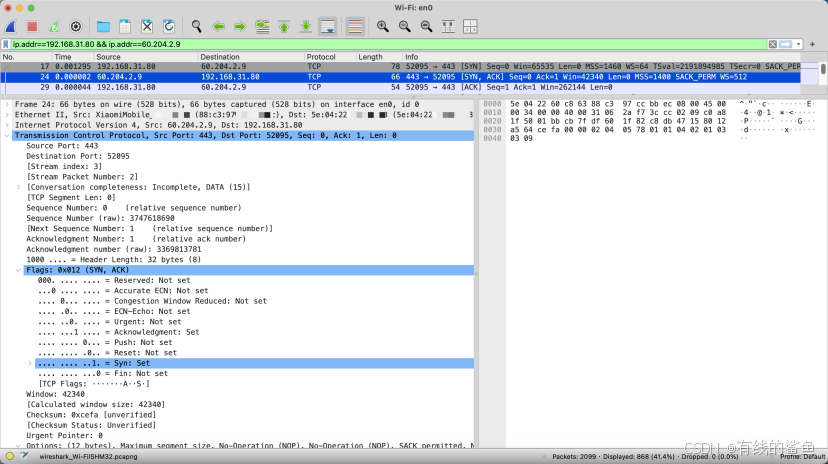The height and width of the screenshot is (464, 828).
Task: Open the find packet magnifier
Action: (196, 26)
